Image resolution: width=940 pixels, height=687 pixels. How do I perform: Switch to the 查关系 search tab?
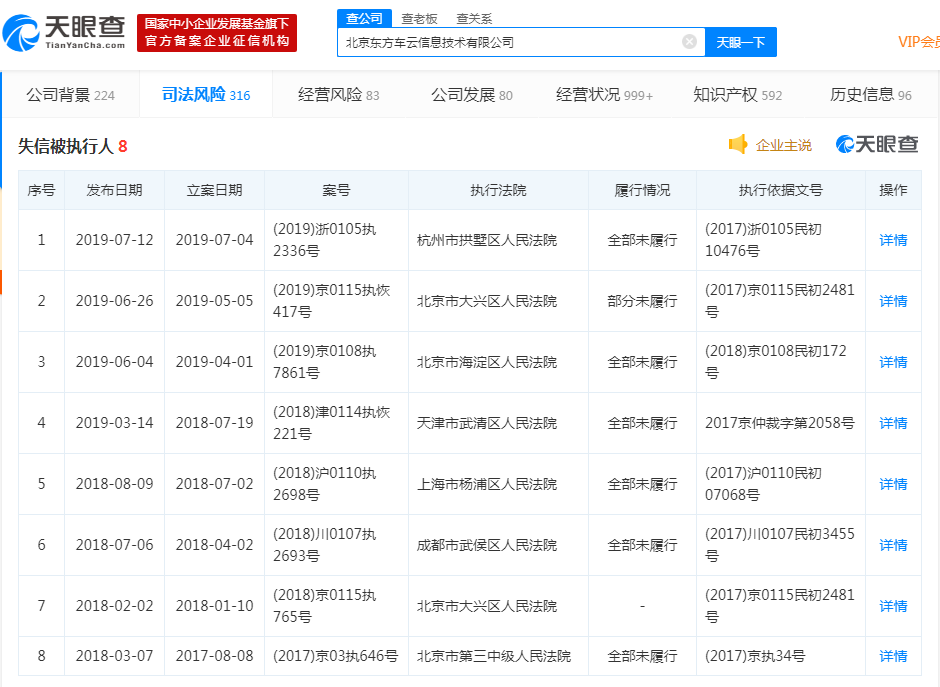tap(474, 19)
